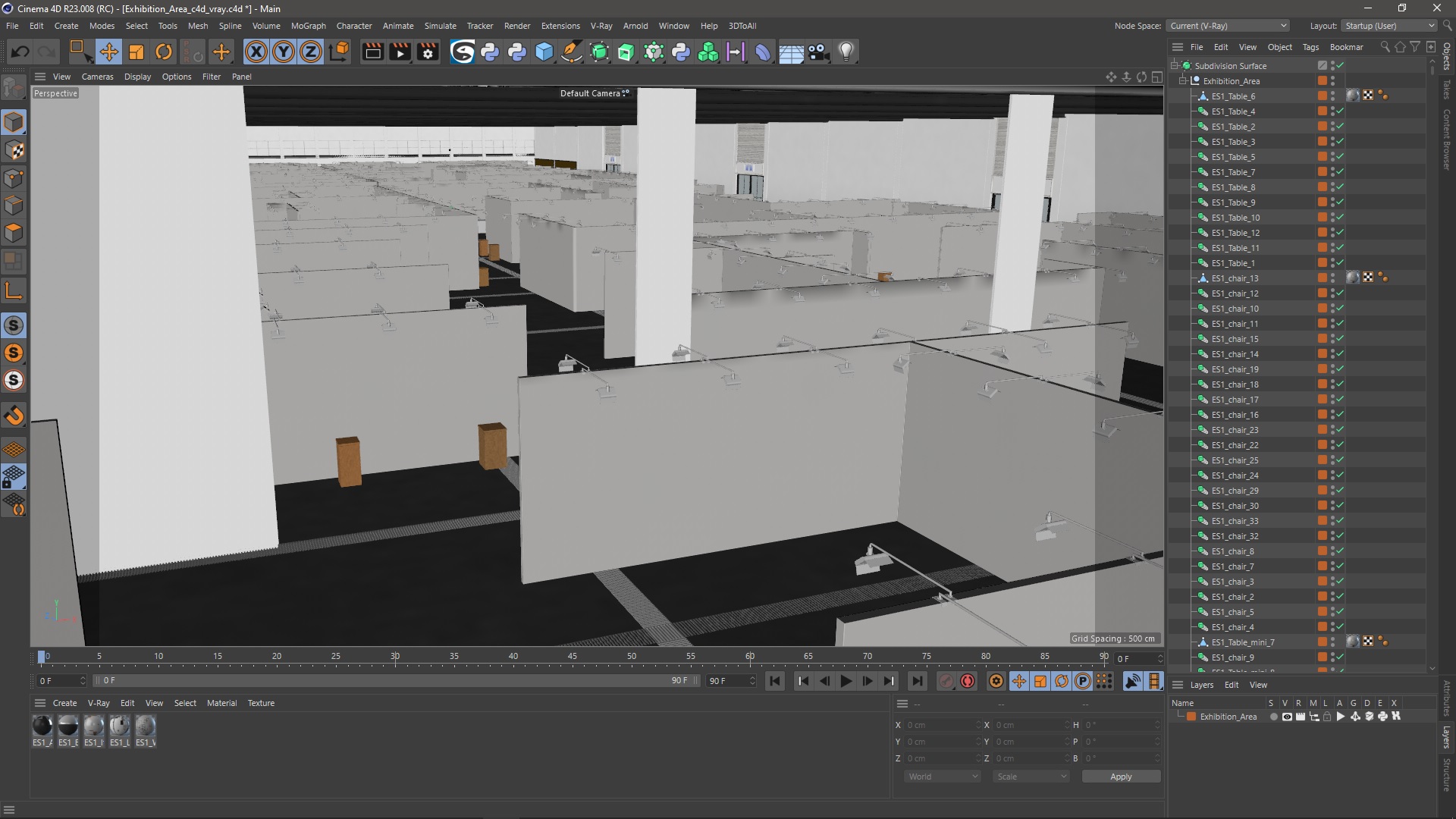Toggle Autokeying red button
This screenshot has width=1456, height=819.
click(968, 681)
